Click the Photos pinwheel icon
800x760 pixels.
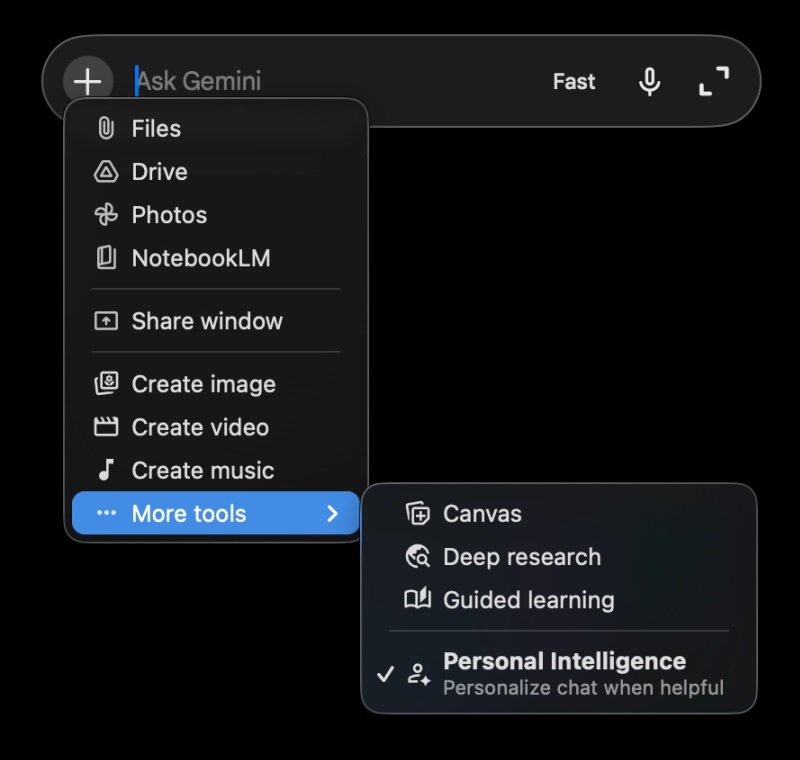[103, 215]
